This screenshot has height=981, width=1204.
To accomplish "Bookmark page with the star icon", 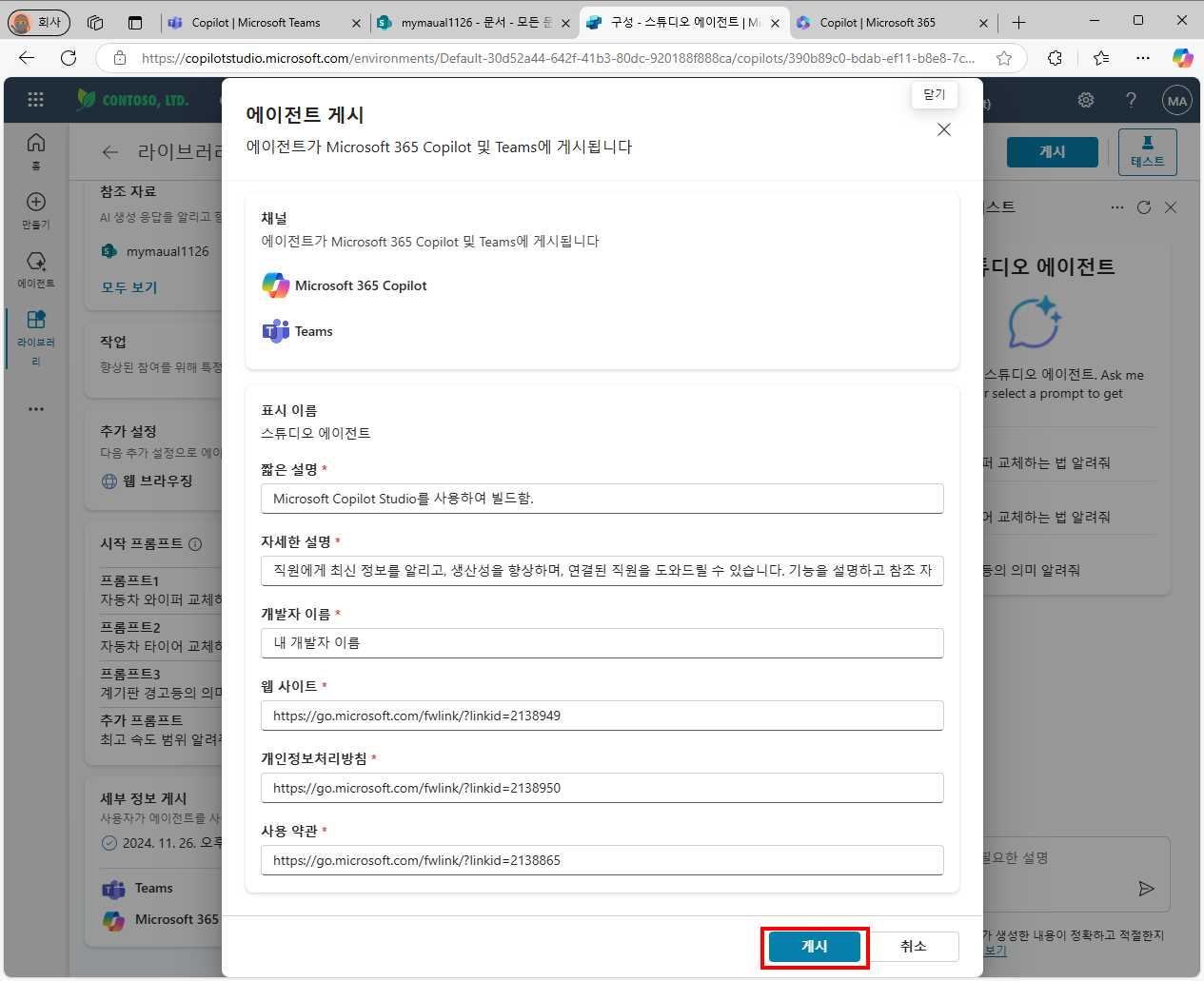I will coord(1004,58).
